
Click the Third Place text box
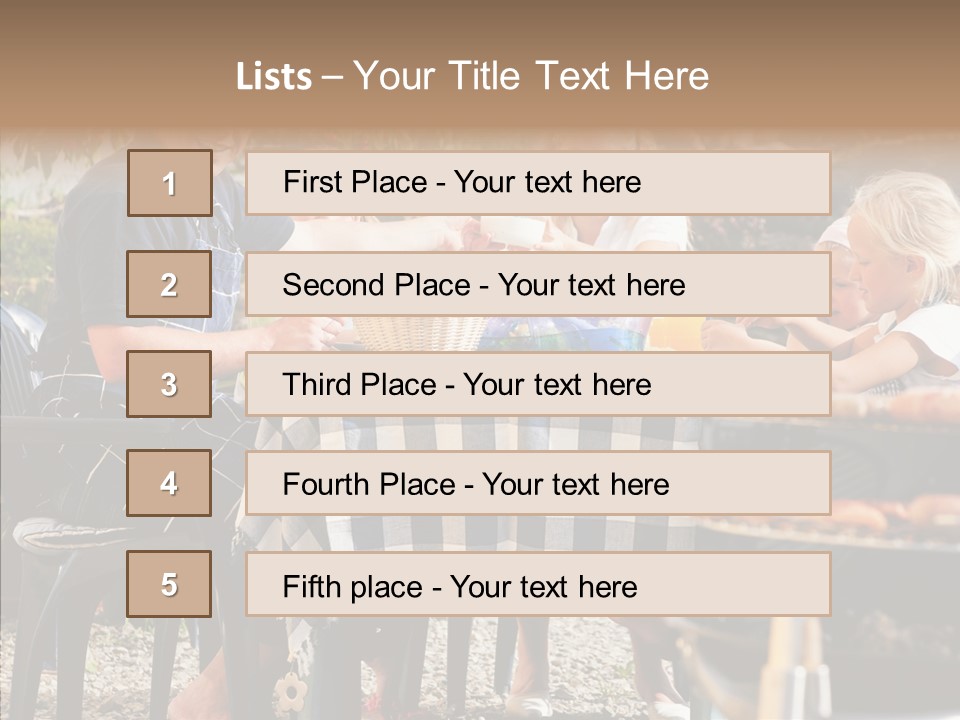538,384
